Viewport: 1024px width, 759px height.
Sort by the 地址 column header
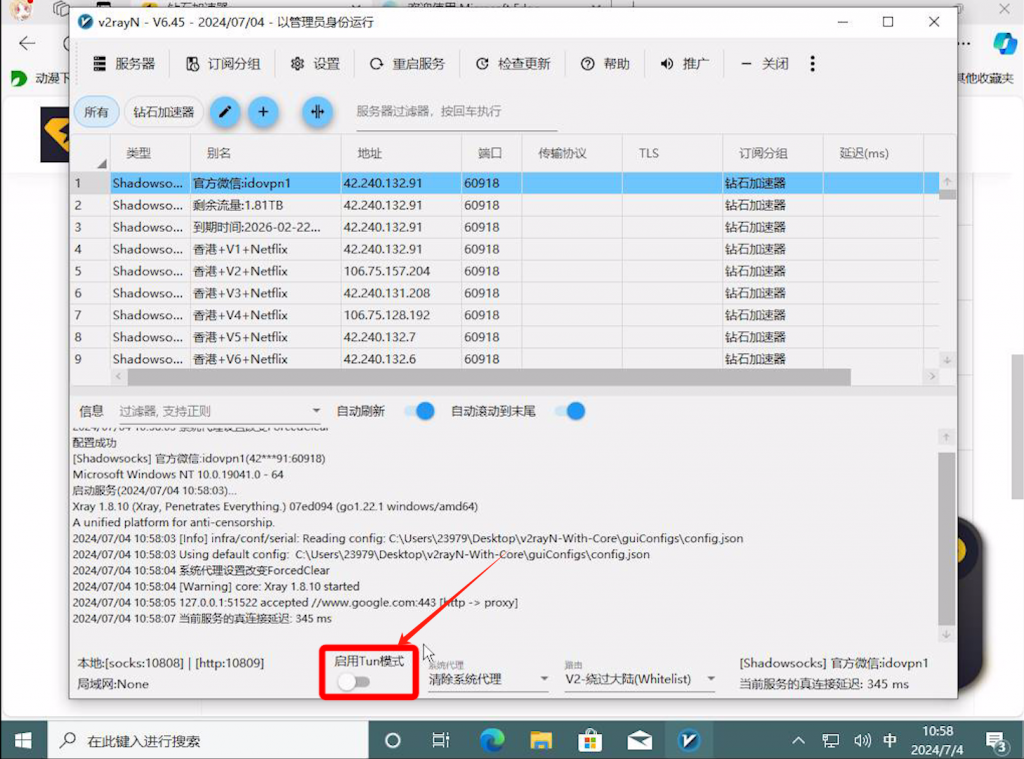tap(400, 153)
